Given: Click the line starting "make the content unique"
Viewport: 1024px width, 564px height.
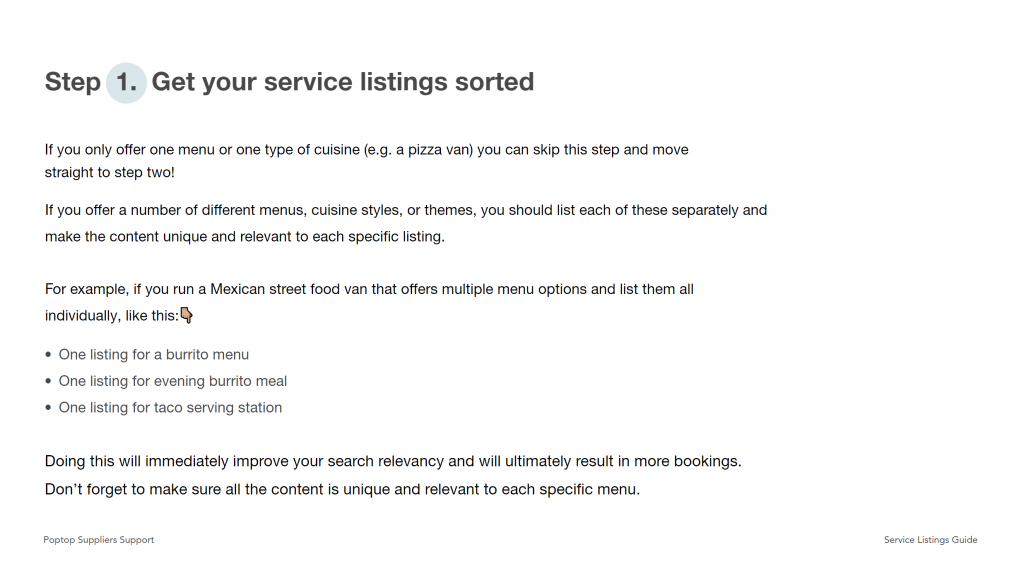Looking at the screenshot, I should tap(244, 238).
